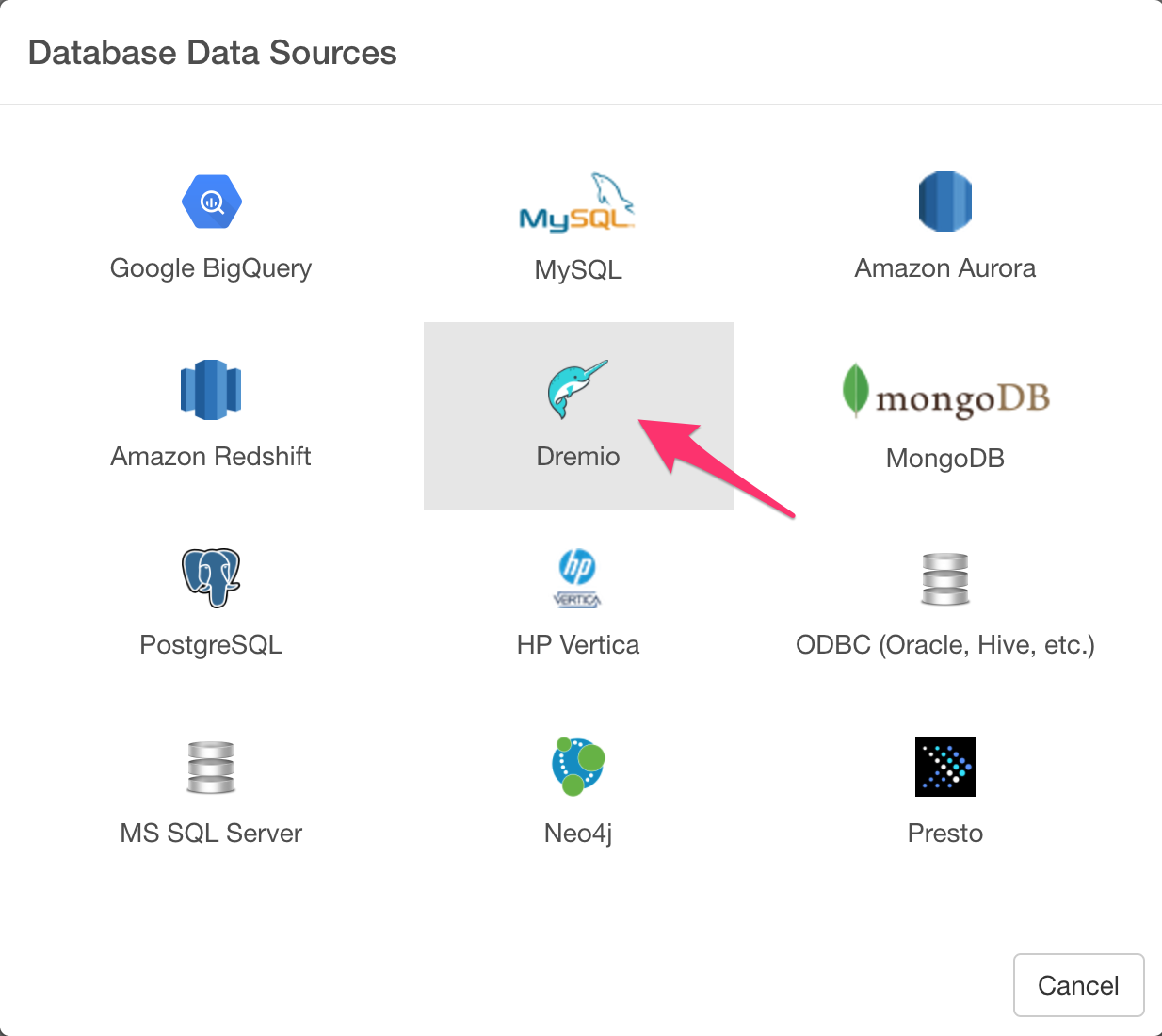Click the MongoDB leaf logo

[x=855, y=393]
